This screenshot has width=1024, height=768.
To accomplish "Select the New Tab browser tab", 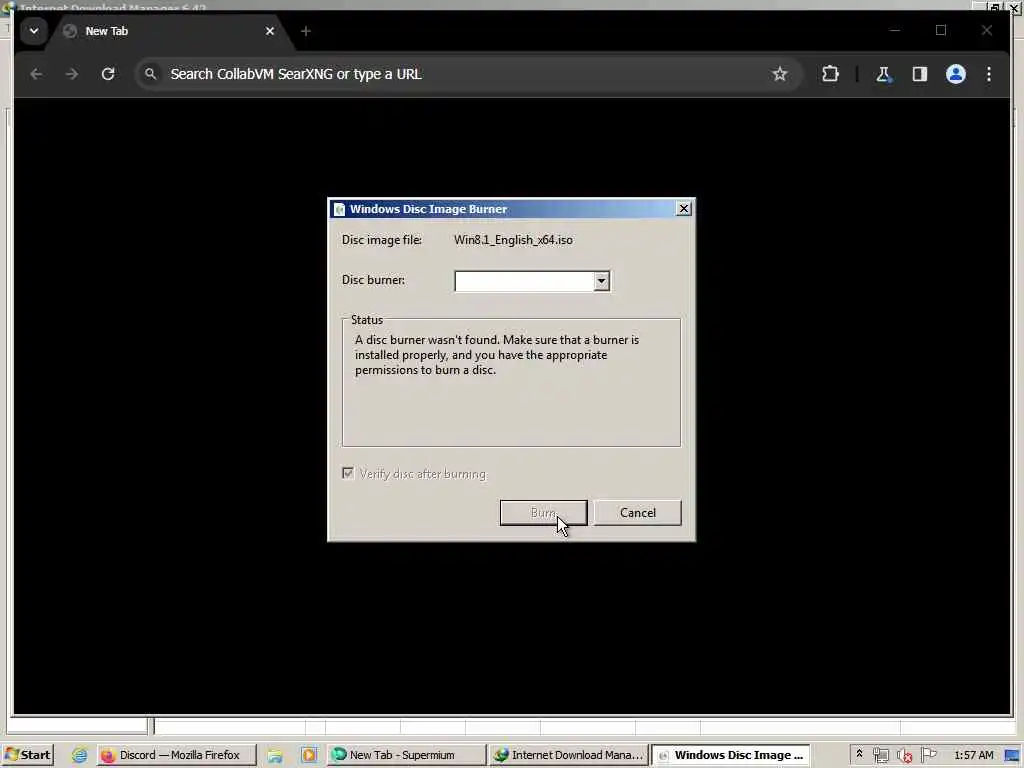I will tap(170, 31).
